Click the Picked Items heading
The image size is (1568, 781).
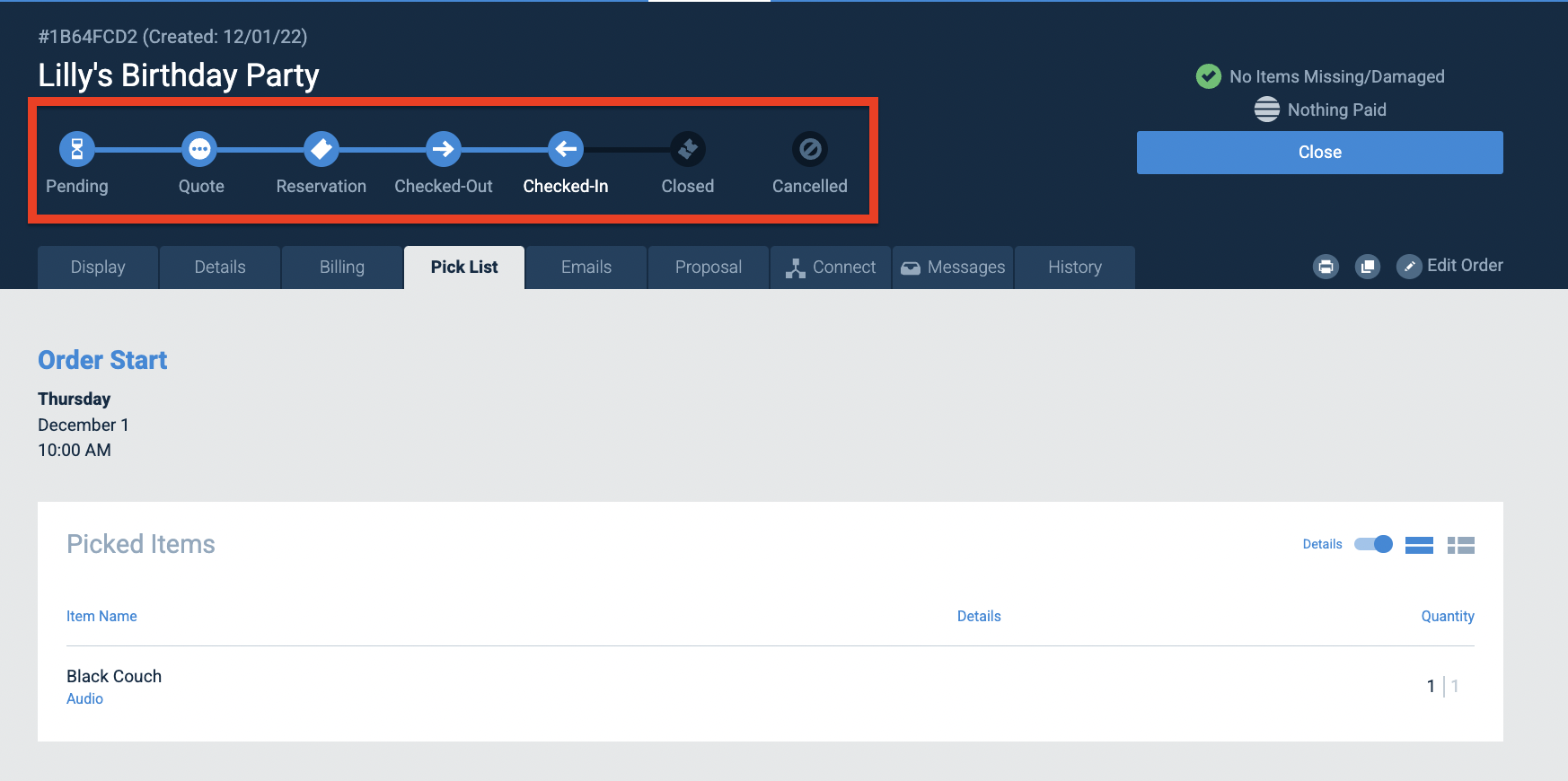141,544
